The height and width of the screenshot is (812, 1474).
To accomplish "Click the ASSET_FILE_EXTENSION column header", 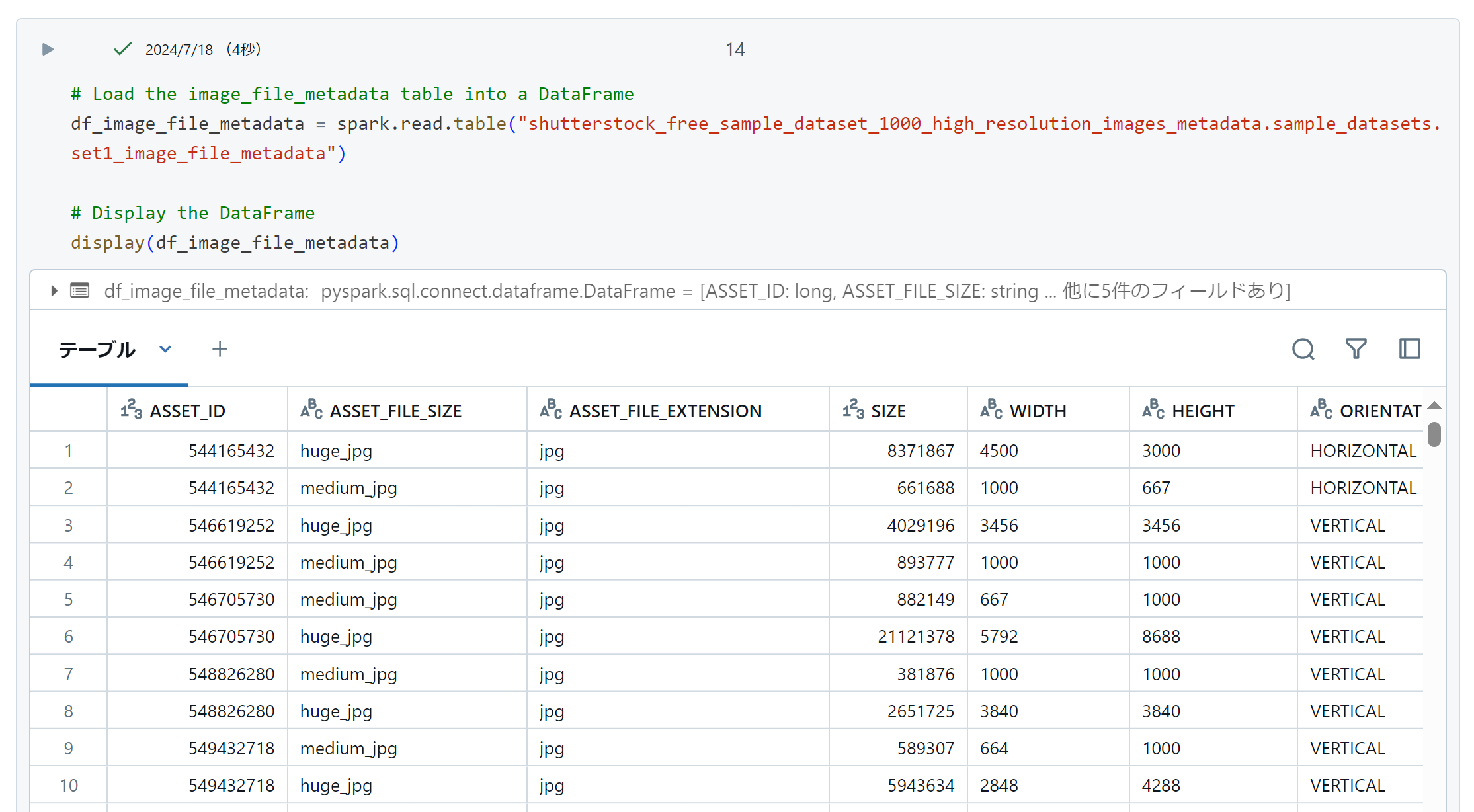I will coord(665,411).
